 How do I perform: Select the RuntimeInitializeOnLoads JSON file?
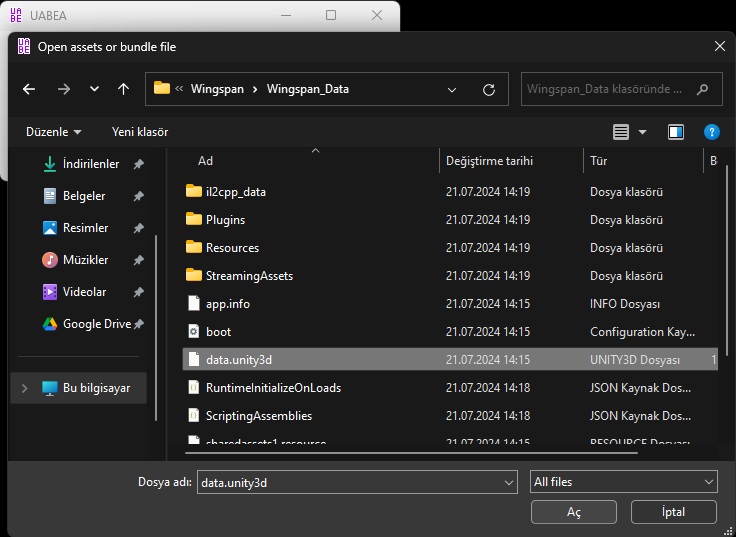tap(450, 388)
